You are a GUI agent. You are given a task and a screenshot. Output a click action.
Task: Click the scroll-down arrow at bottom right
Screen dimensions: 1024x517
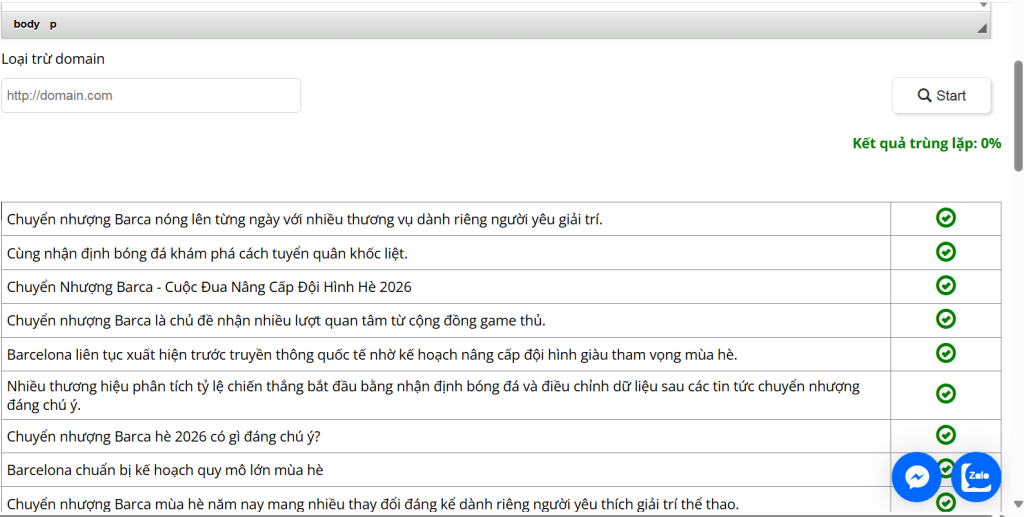(x=1018, y=503)
